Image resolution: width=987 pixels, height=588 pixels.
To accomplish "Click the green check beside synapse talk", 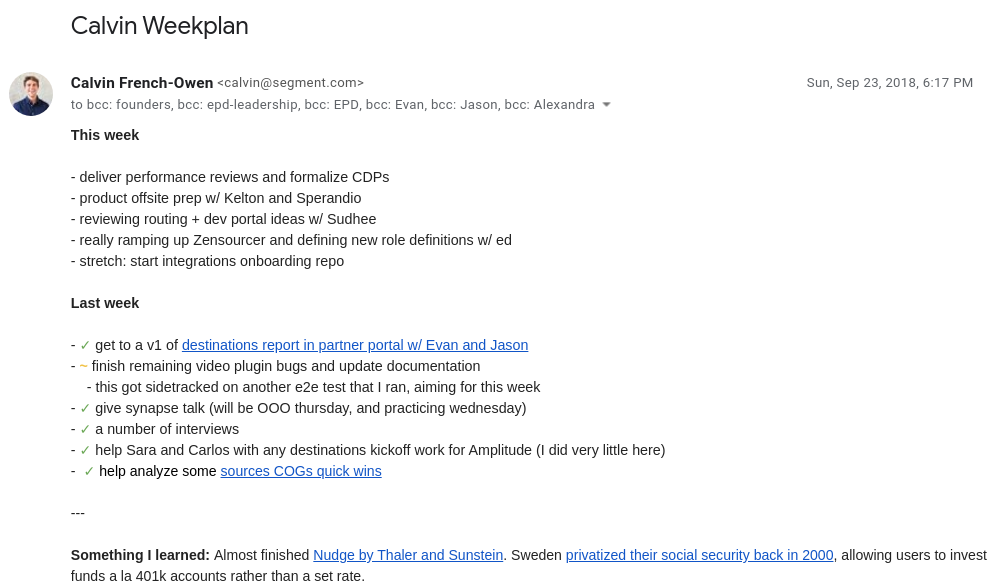I will (x=85, y=409).
